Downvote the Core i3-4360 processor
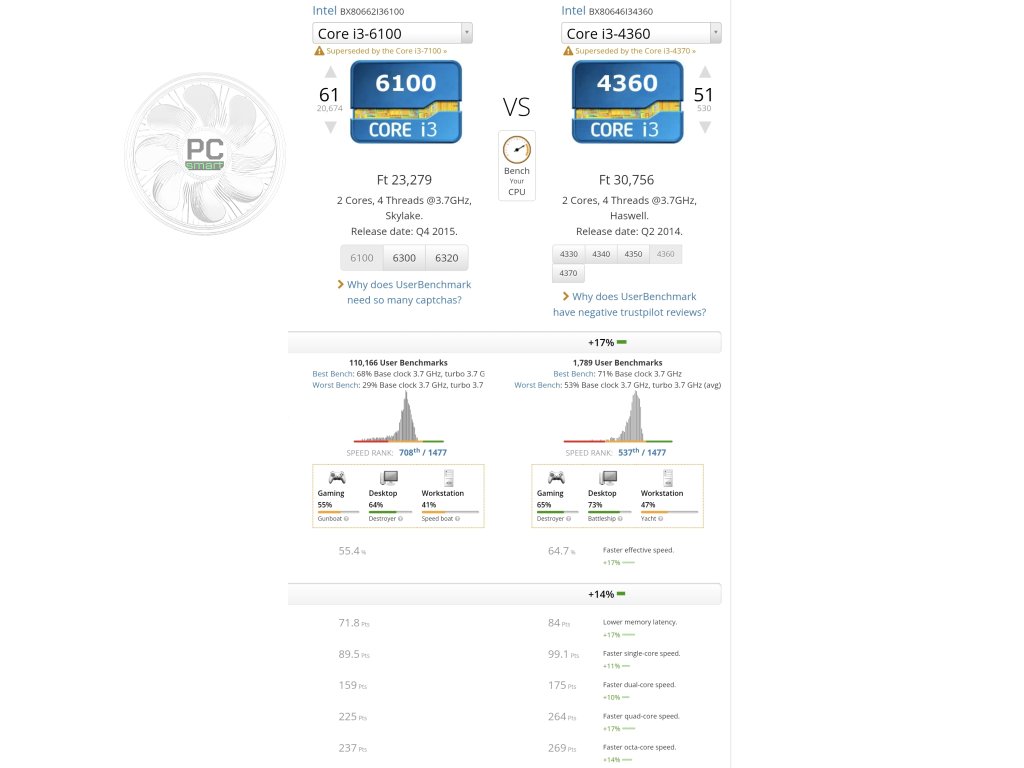The width and height of the screenshot is (1024, 768). tap(705, 127)
